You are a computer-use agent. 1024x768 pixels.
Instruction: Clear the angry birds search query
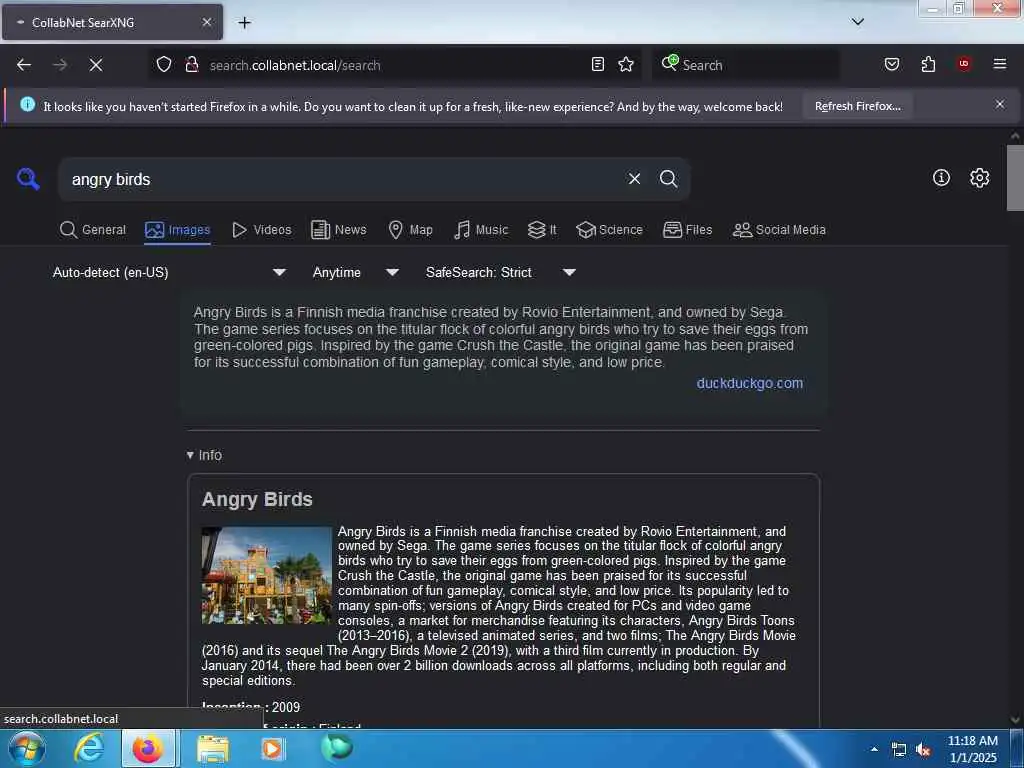click(634, 179)
